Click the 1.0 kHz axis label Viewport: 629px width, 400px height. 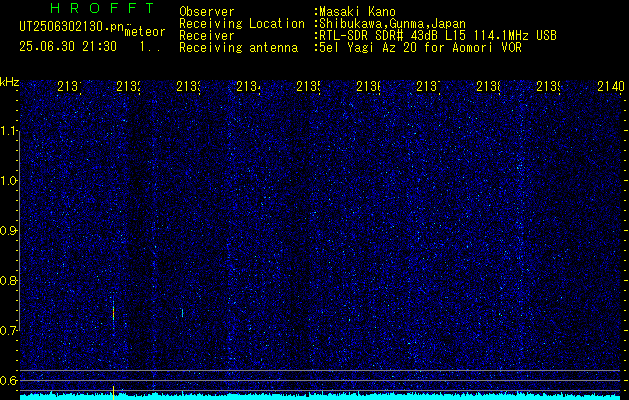[9, 181]
